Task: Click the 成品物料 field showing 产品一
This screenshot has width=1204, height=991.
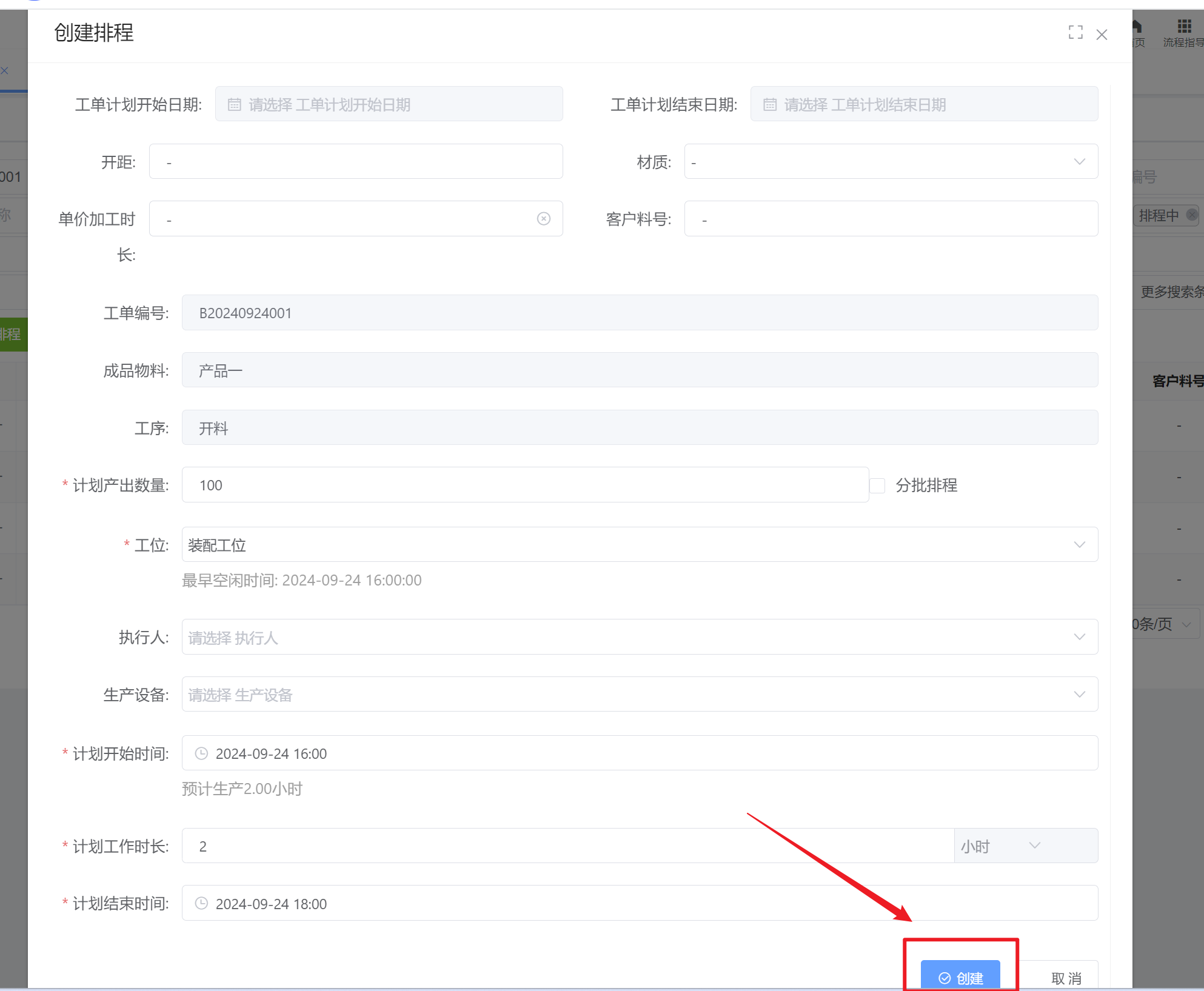Action: 640,370
